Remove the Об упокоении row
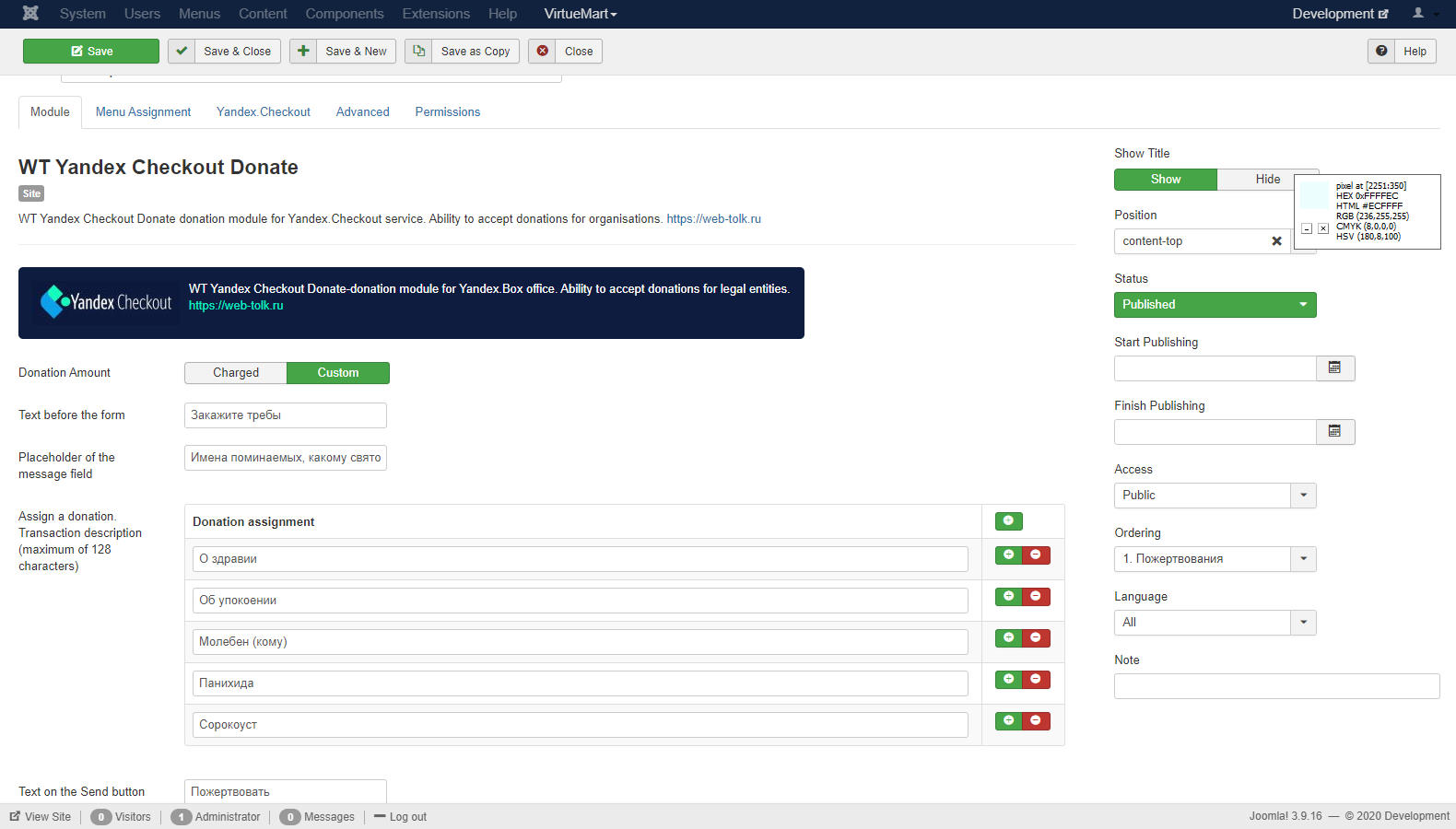Viewport: 1456px width, 829px height. (1036, 596)
